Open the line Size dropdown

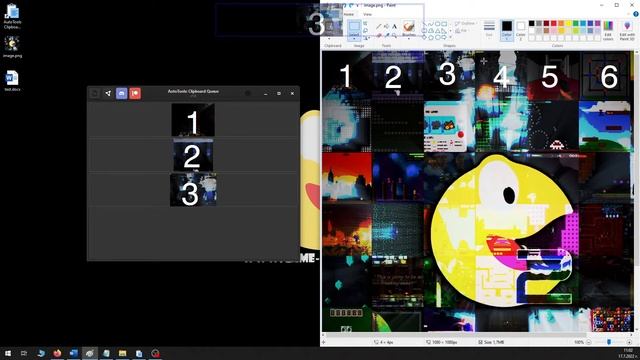pyautogui.click(x=489, y=30)
